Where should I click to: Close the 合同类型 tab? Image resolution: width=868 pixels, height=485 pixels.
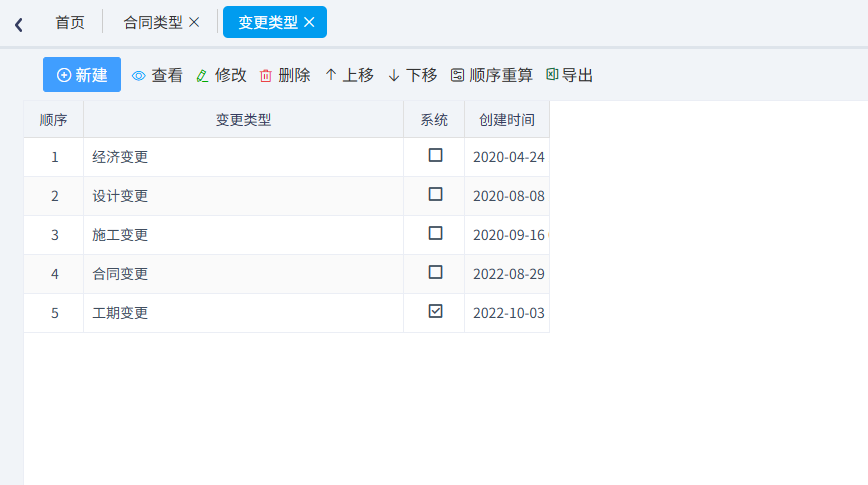(x=194, y=22)
